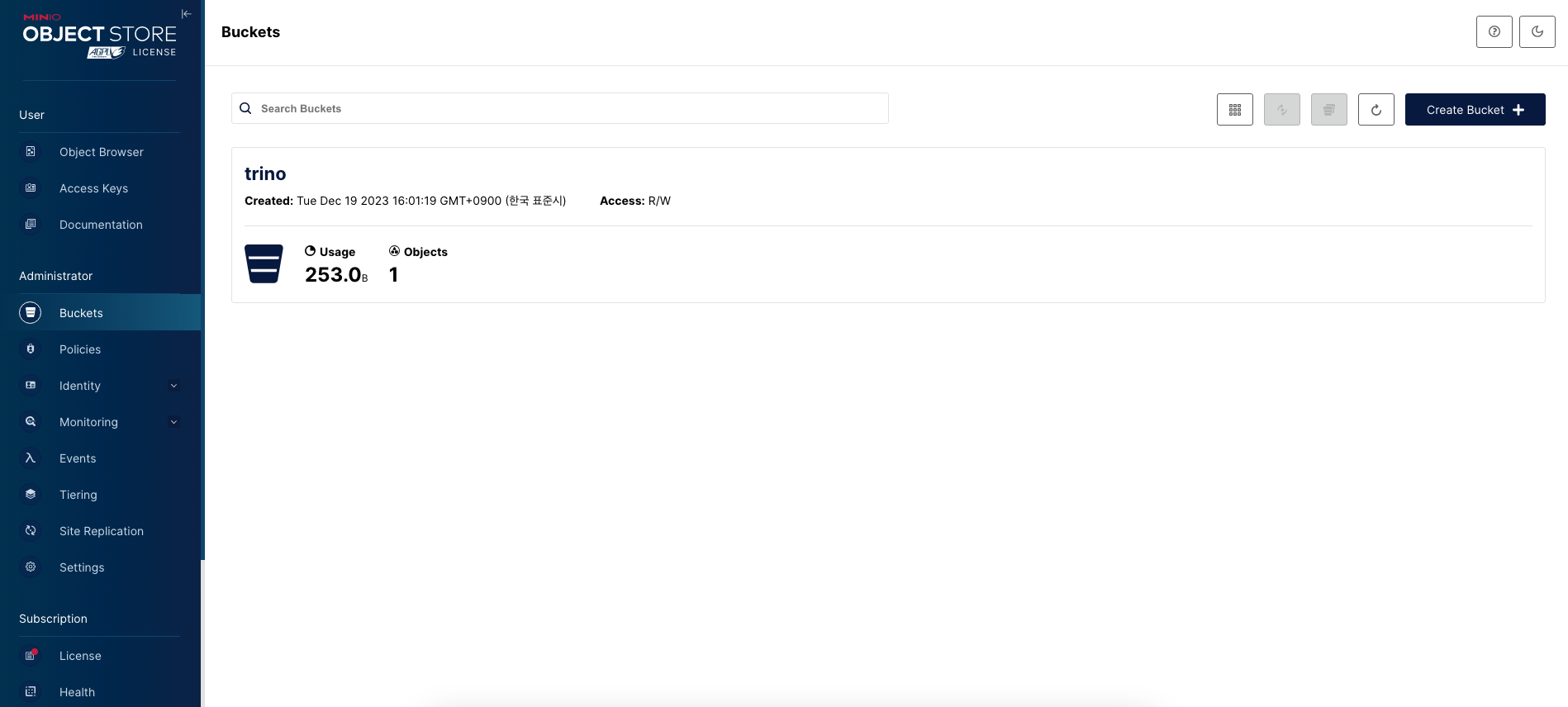The height and width of the screenshot is (707, 1568).
Task: Open help via the question mark icon
Action: point(1494,31)
